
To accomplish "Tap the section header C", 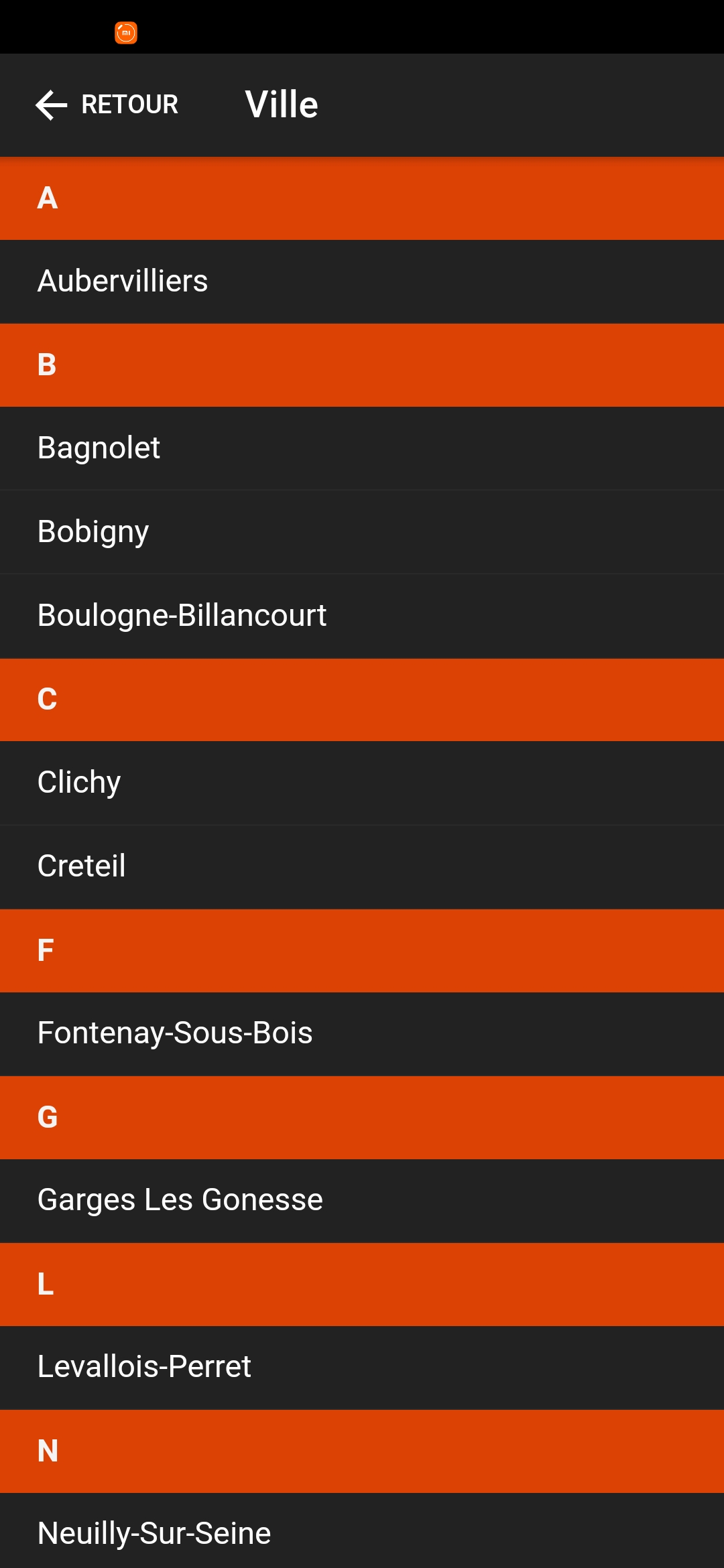I will tap(362, 700).
